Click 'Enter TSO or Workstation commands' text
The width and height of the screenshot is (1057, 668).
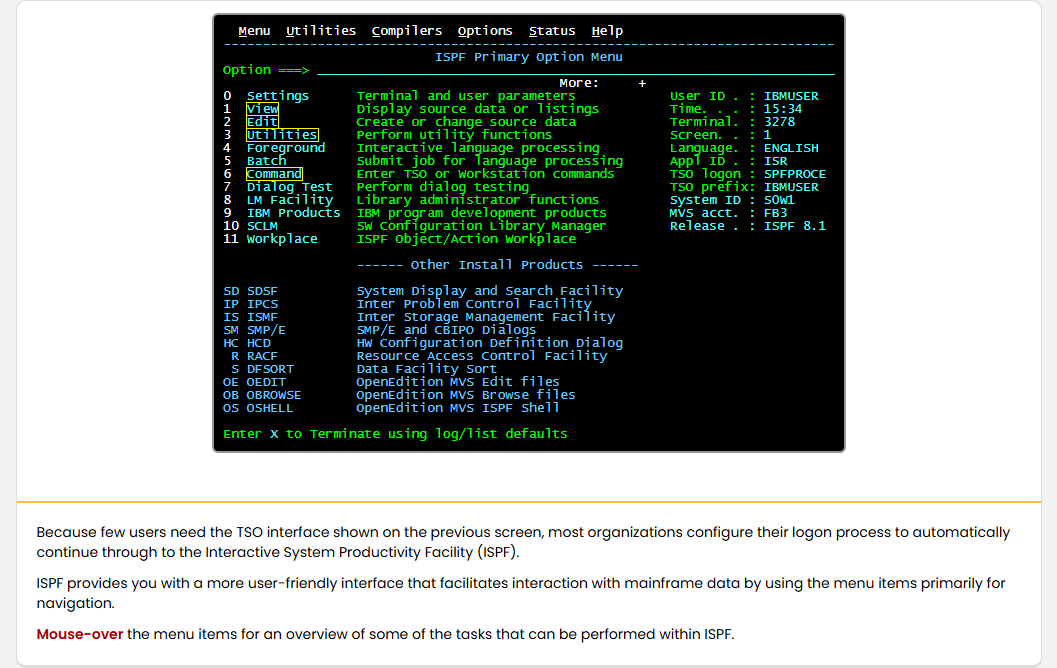click(485, 174)
